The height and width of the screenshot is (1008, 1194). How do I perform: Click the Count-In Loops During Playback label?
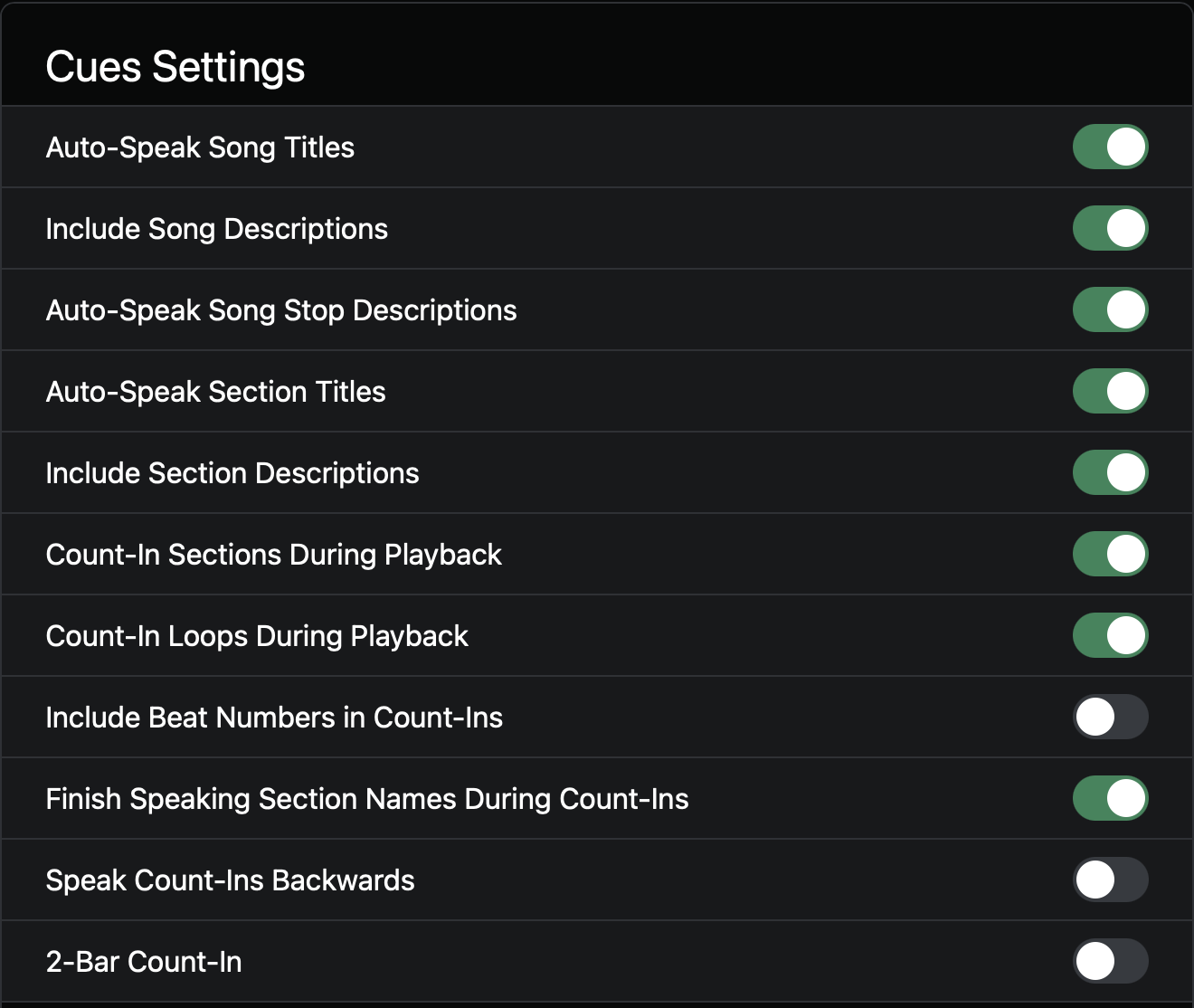tap(257, 636)
